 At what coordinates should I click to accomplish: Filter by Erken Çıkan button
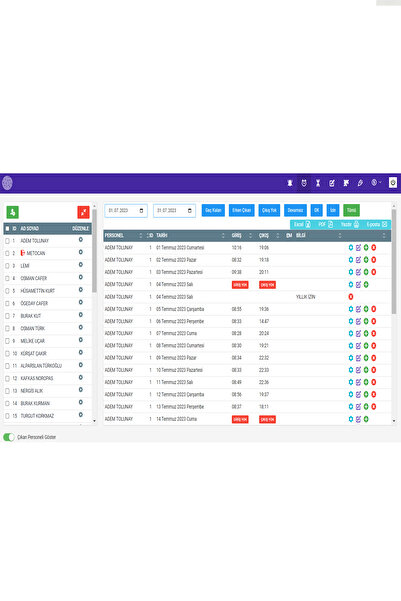pyautogui.click(x=242, y=210)
